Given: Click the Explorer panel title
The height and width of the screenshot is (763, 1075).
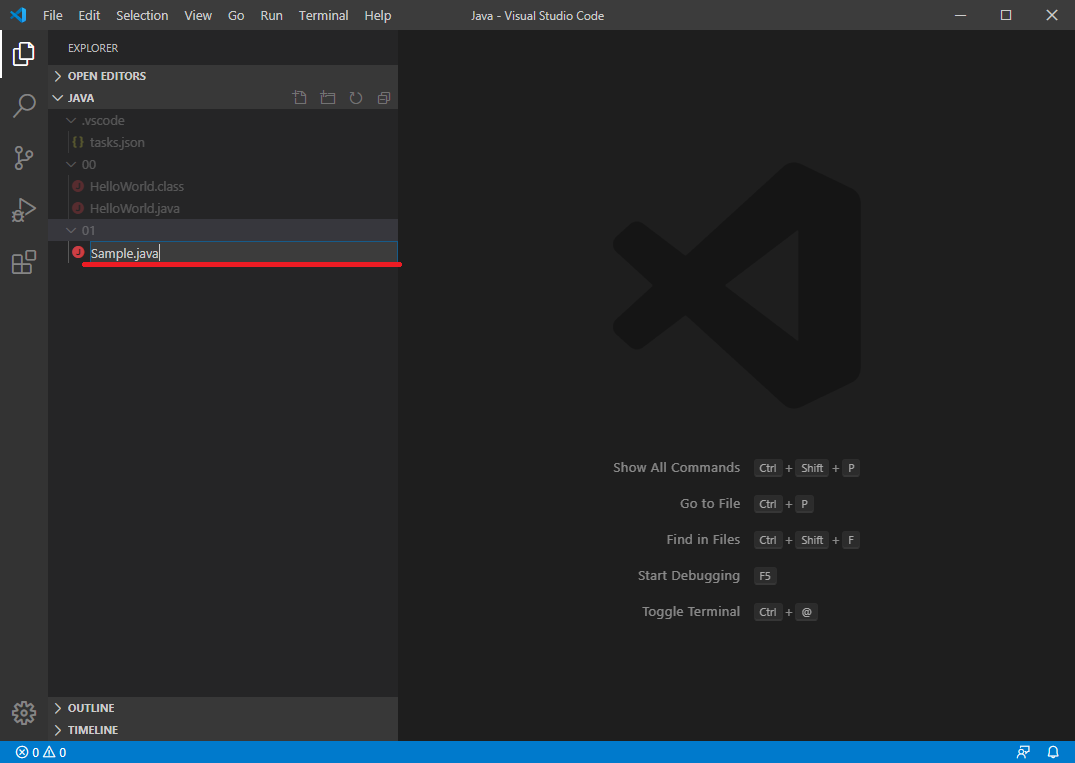Looking at the screenshot, I should tap(93, 48).
